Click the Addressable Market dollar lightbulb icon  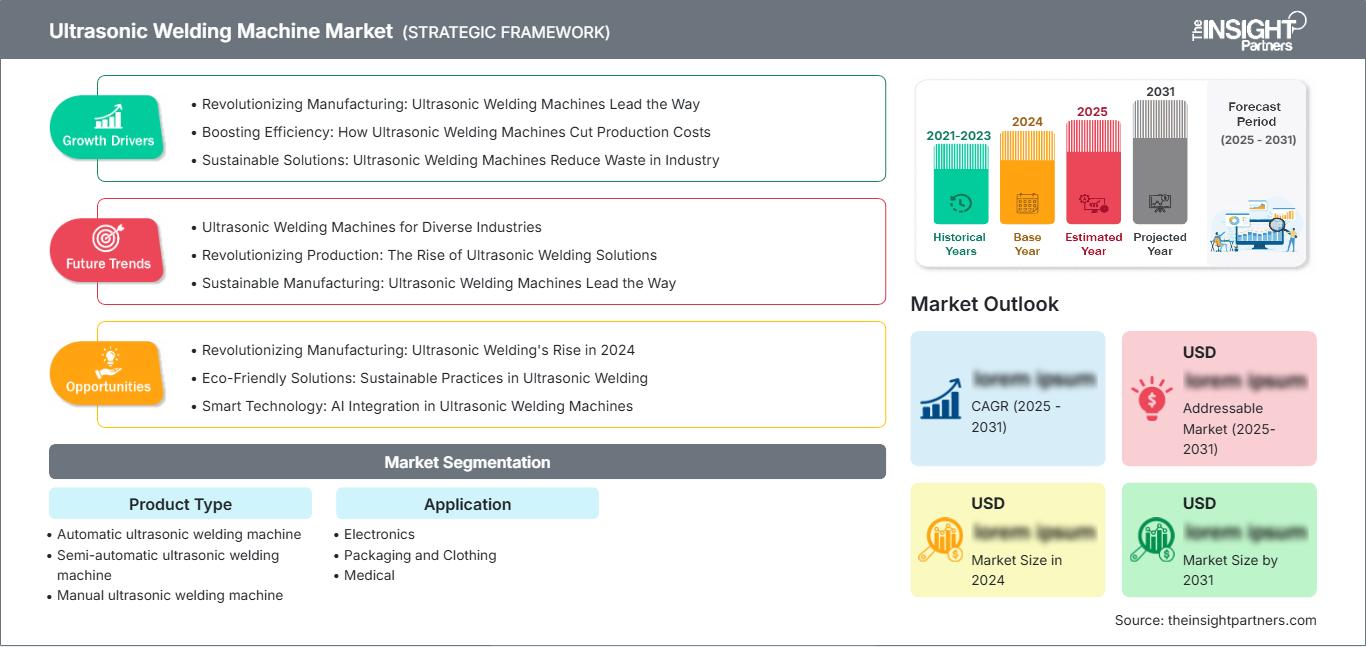(1151, 398)
